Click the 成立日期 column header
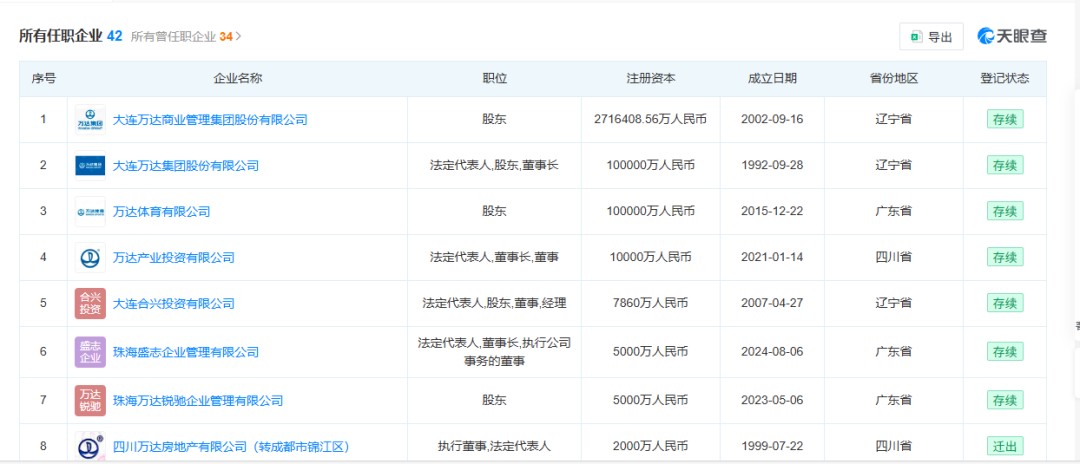 point(772,79)
